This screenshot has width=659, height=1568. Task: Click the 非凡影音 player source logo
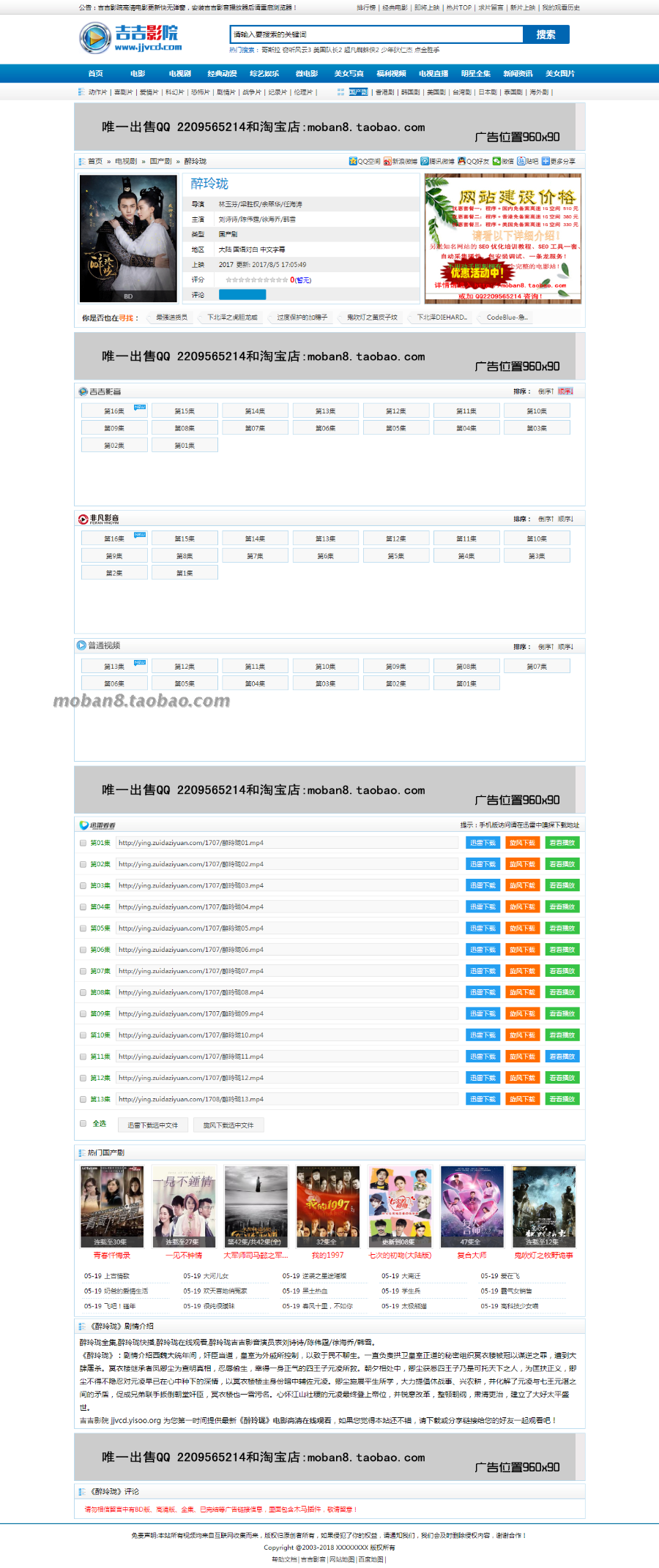[99, 519]
